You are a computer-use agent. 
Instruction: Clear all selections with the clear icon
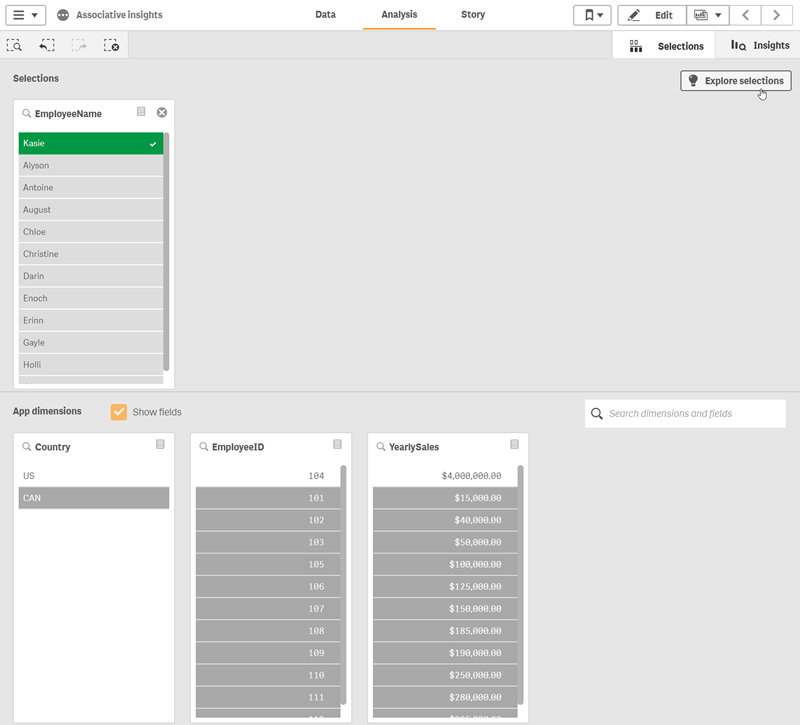click(x=110, y=45)
